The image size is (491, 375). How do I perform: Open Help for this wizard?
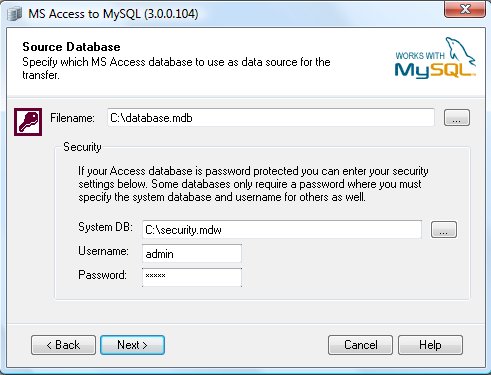coord(430,345)
